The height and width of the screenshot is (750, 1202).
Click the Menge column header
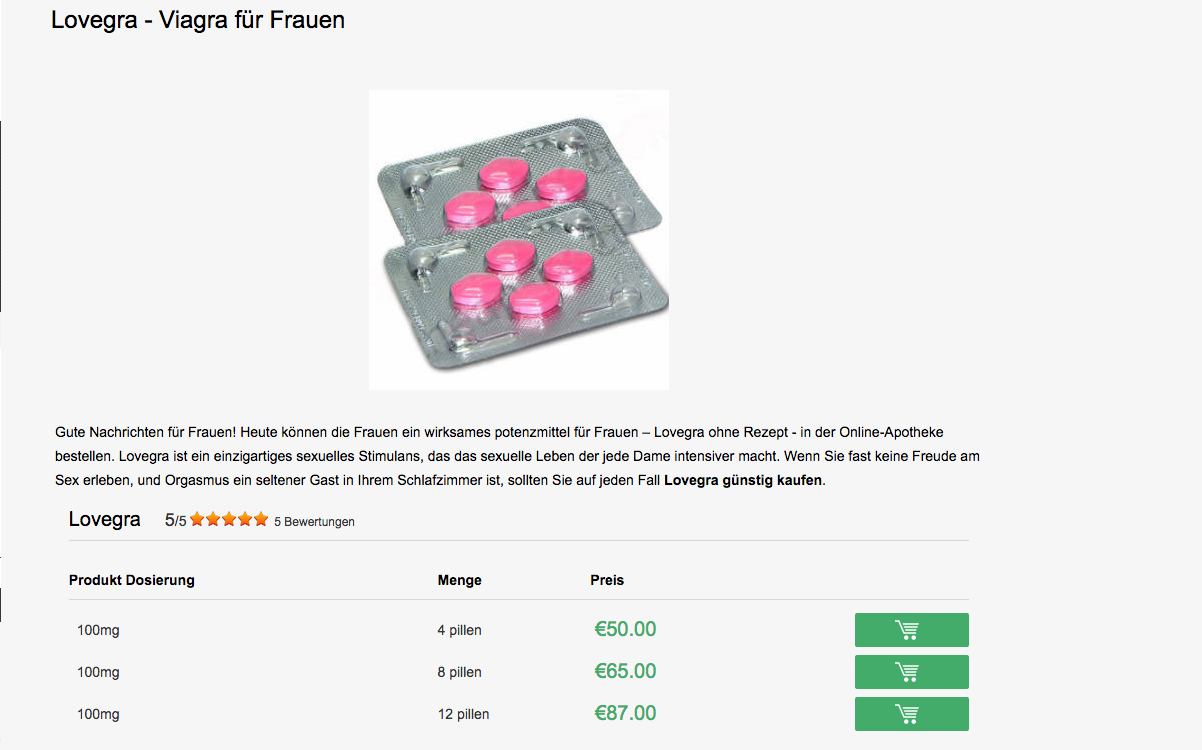(459, 580)
